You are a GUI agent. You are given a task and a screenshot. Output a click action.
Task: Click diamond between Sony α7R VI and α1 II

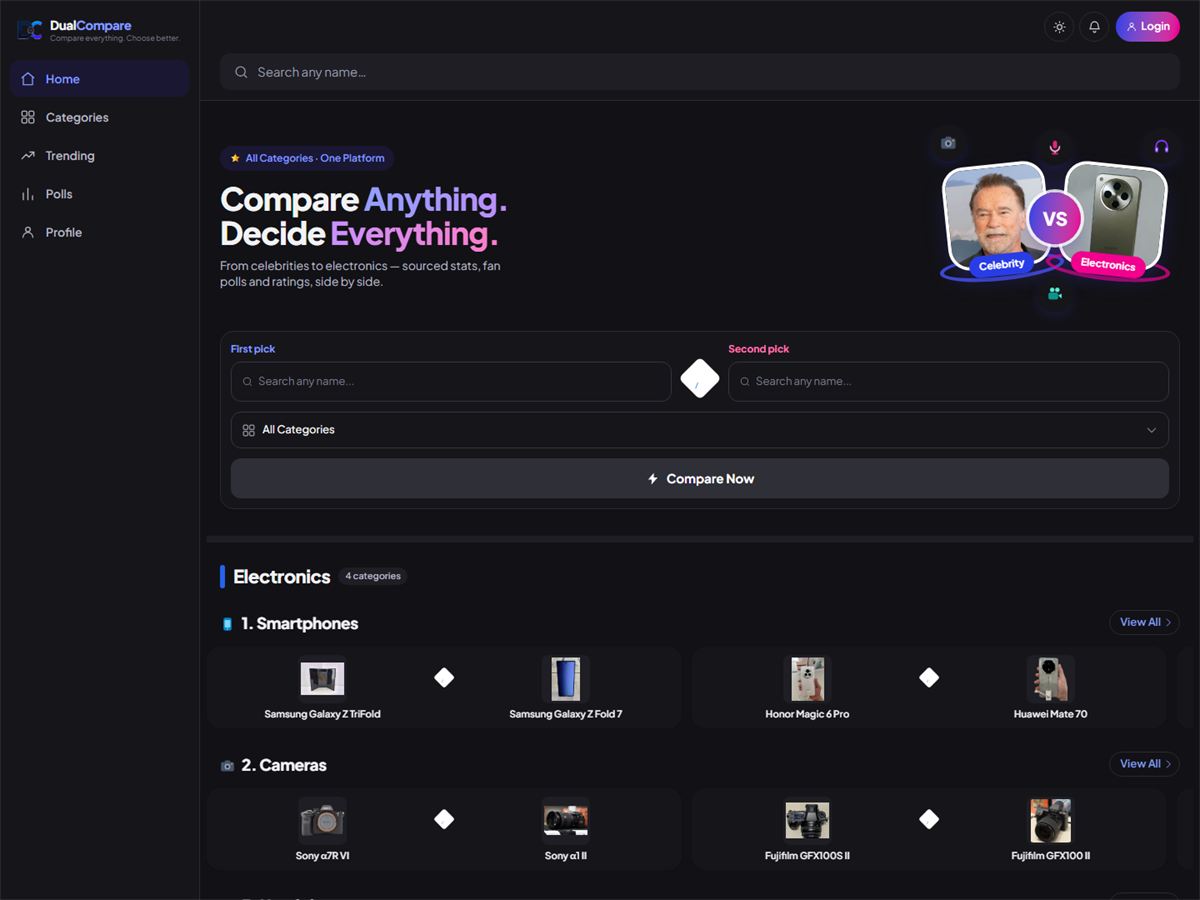coord(444,820)
